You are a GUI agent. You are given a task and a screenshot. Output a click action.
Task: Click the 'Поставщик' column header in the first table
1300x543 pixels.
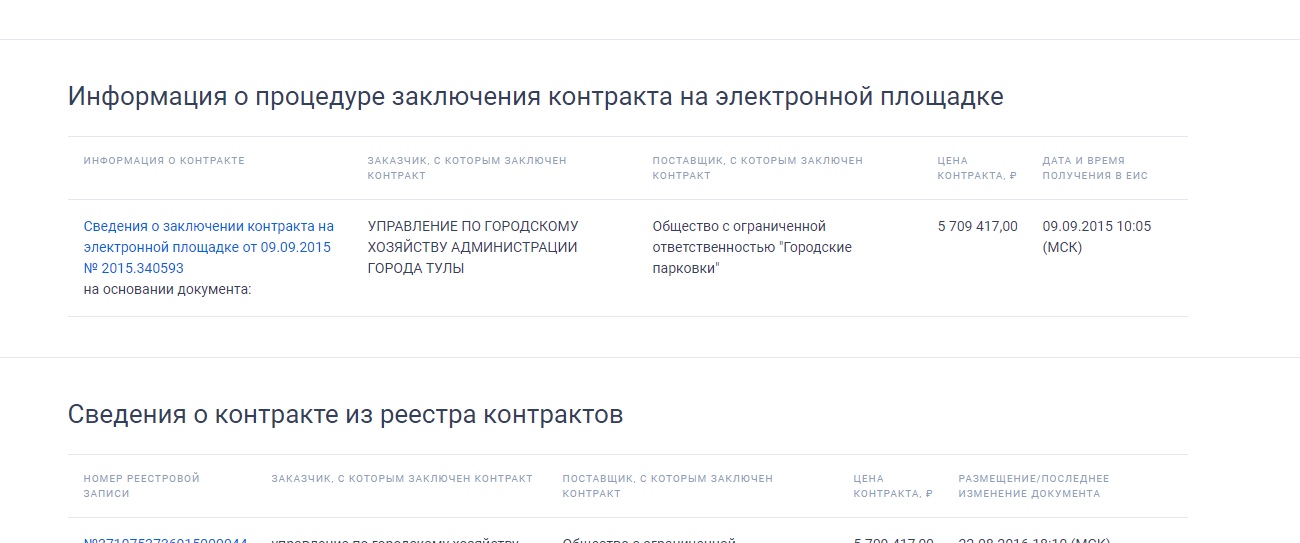757,168
